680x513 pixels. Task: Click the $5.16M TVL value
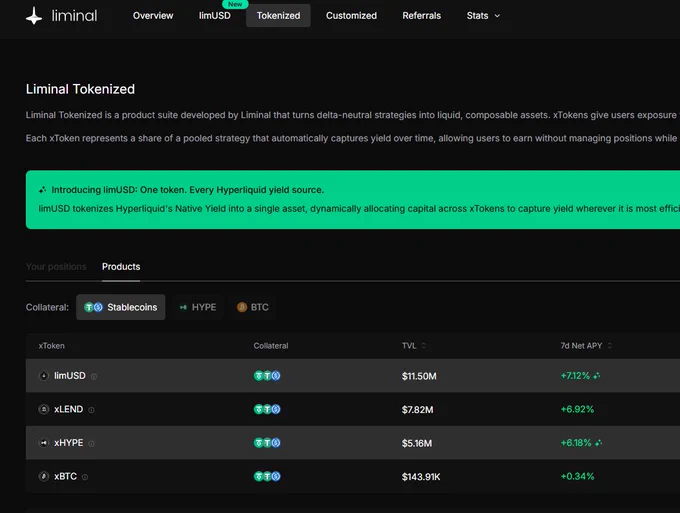(x=417, y=443)
